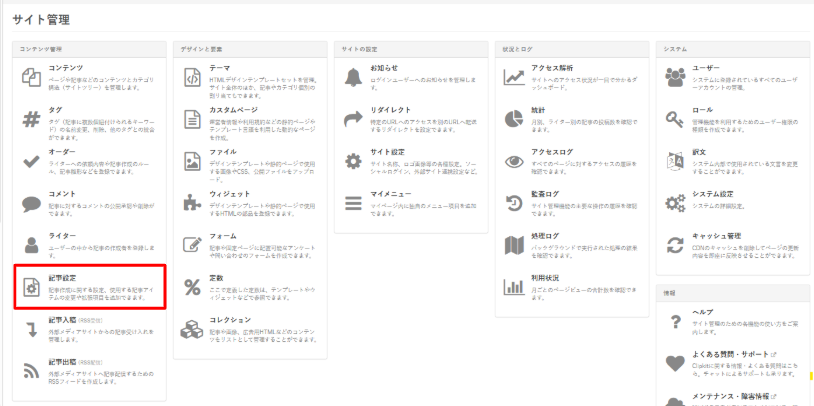Click the 処理ログ map icon

(x=514, y=245)
